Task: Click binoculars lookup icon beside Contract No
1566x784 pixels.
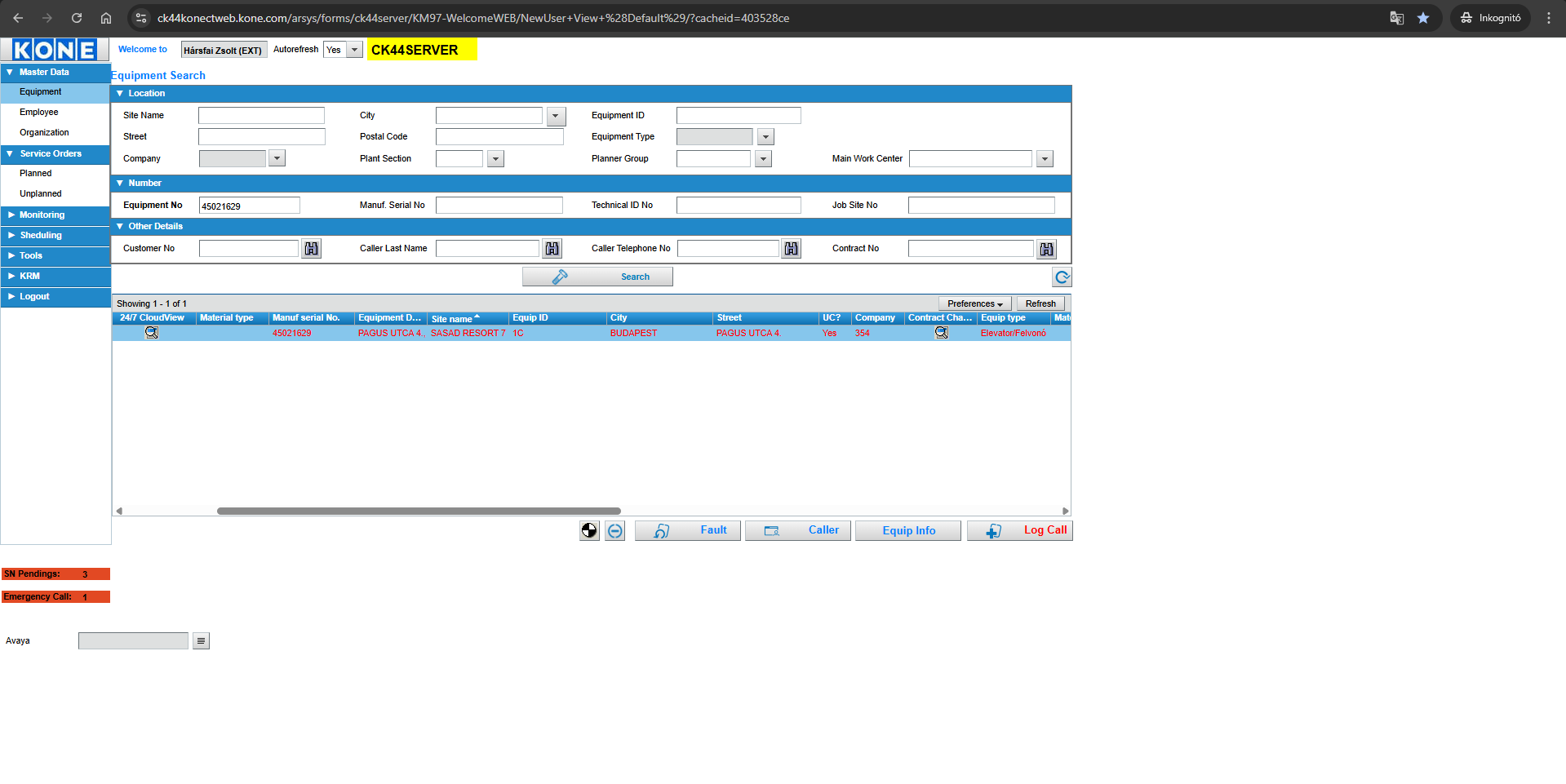Action: click(x=1046, y=249)
